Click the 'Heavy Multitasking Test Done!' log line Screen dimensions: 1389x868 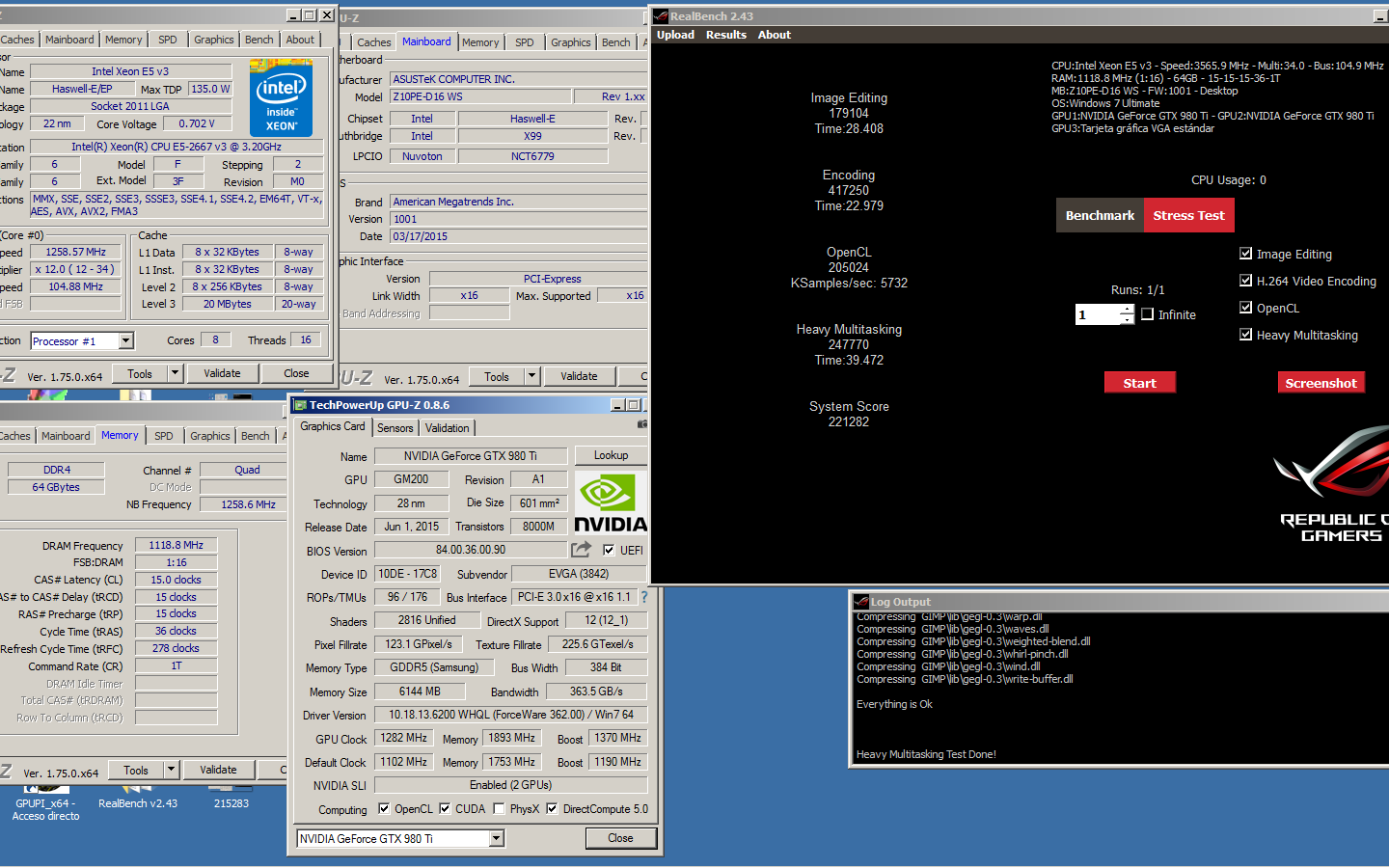(926, 754)
